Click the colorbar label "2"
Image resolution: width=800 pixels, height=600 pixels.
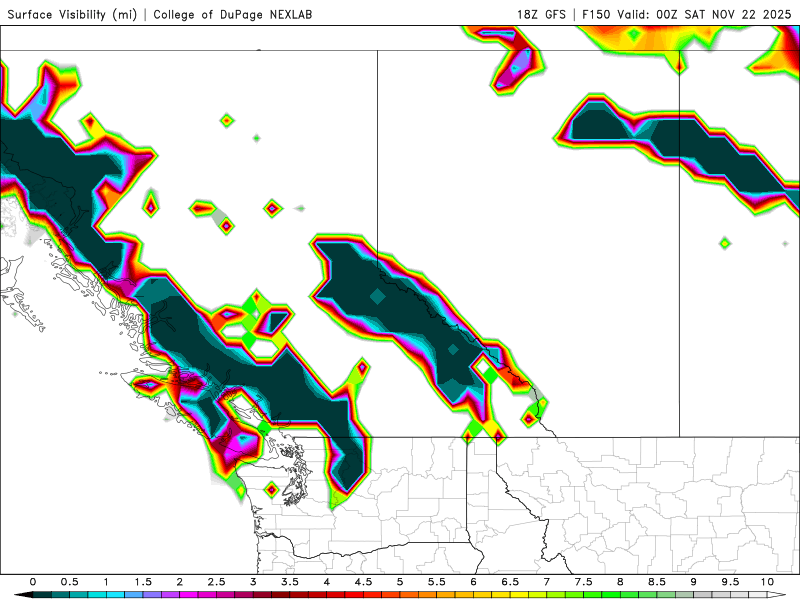click(180, 582)
